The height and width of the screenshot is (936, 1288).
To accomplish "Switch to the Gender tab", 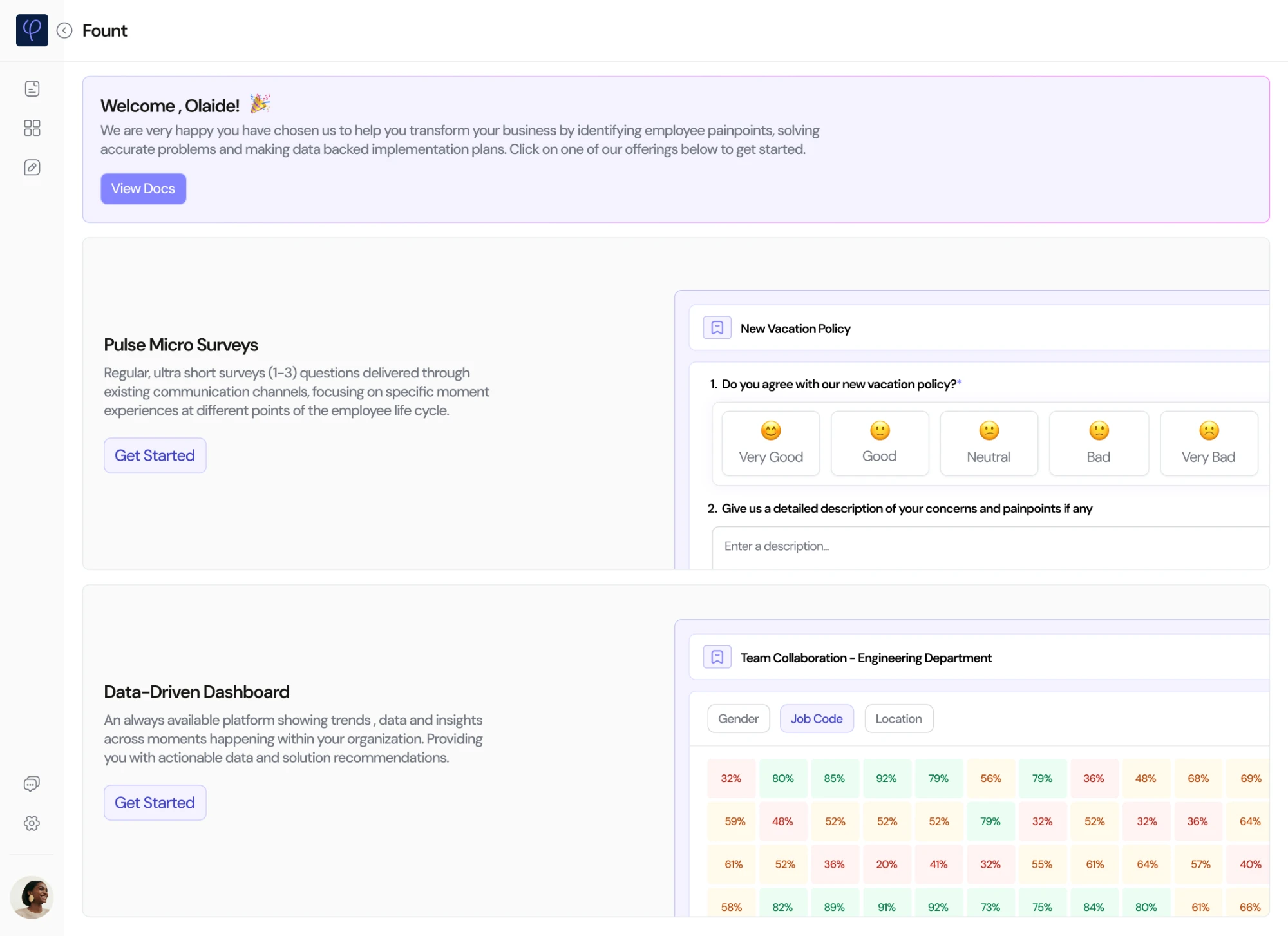I will pyautogui.click(x=739, y=718).
